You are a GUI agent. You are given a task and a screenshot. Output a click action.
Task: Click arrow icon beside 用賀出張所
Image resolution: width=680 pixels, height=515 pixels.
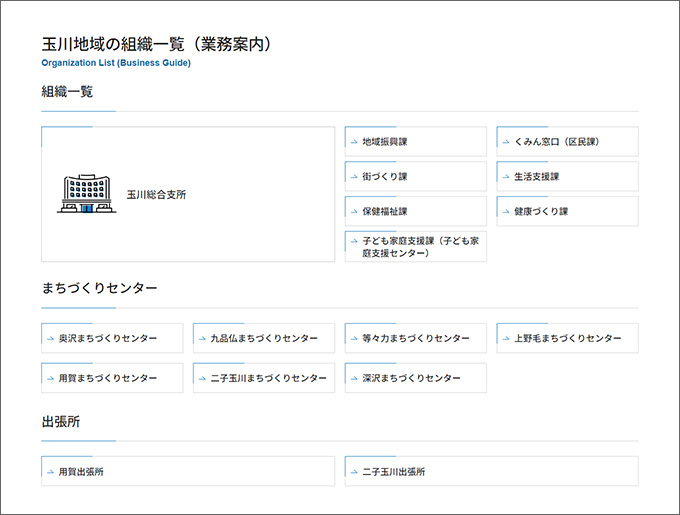pyautogui.click(x=50, y=472)
